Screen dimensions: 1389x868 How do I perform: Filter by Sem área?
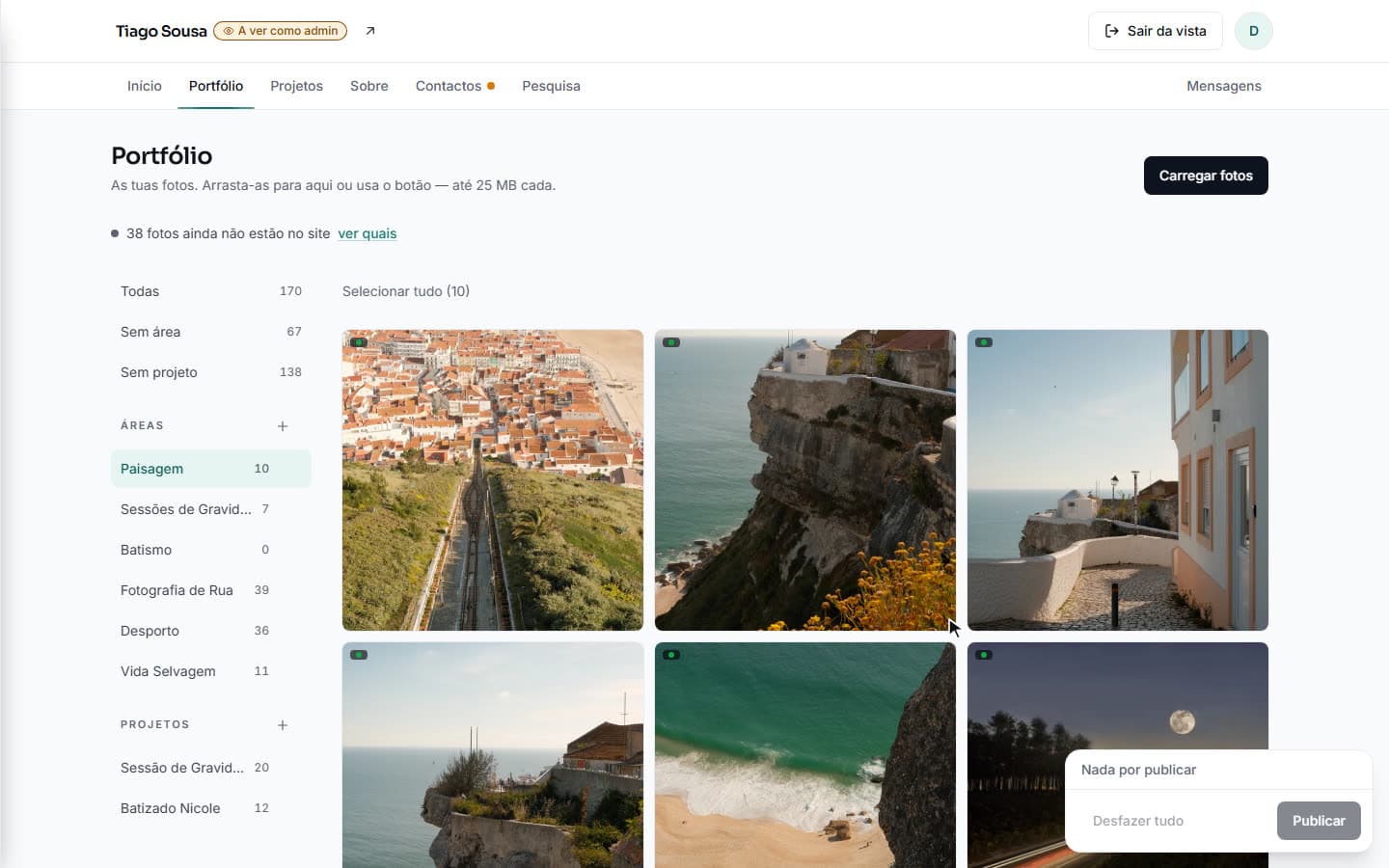pos(211,332)
